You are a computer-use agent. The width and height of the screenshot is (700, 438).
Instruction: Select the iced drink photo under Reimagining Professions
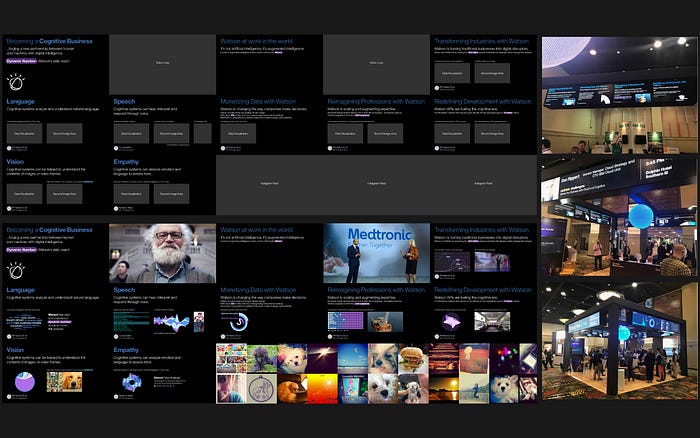tap(385, 321)
